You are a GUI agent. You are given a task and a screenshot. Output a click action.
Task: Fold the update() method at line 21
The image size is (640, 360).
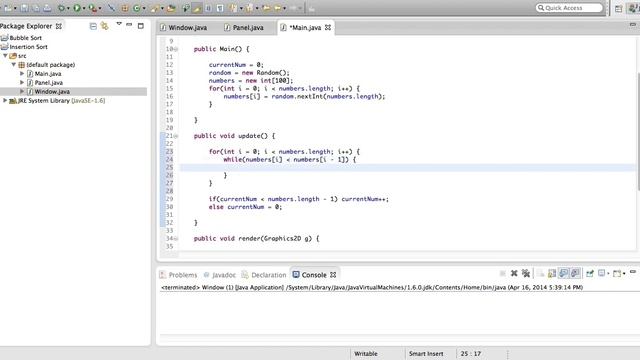pos(176,136)
